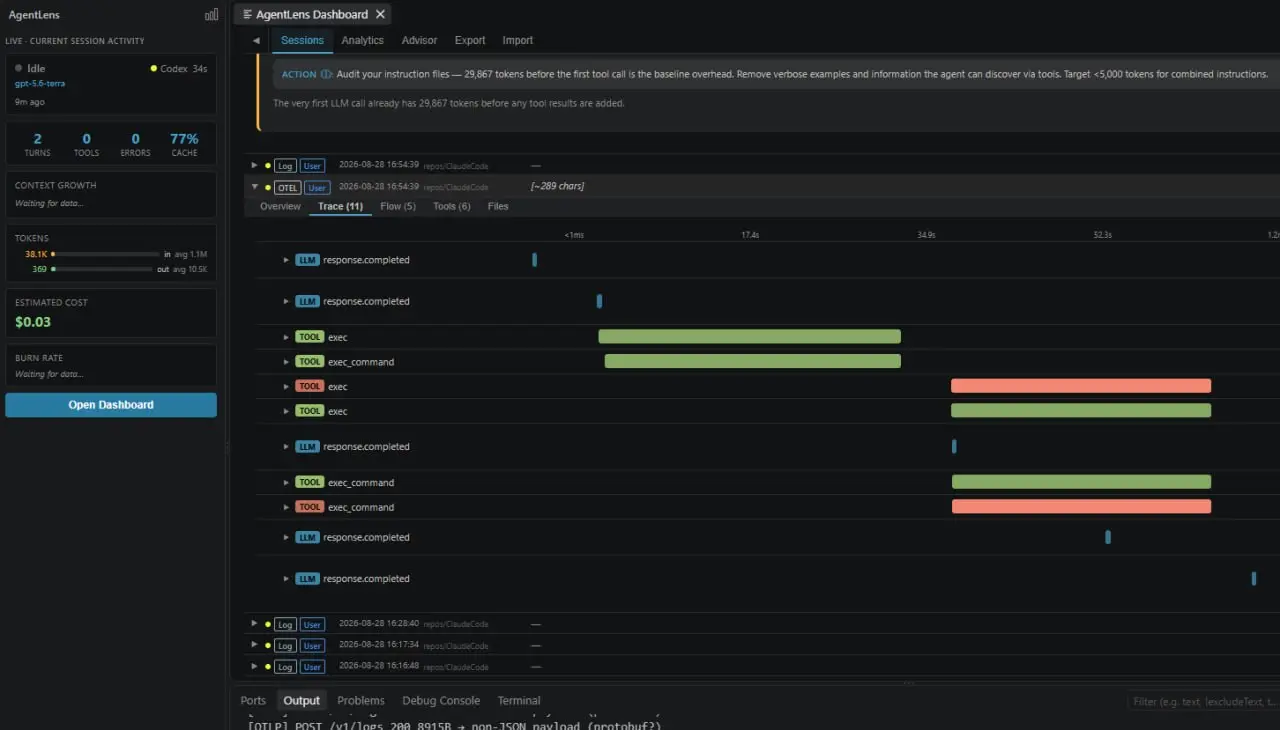Click the status dot on the OTEL row

(x=268, y=187)
